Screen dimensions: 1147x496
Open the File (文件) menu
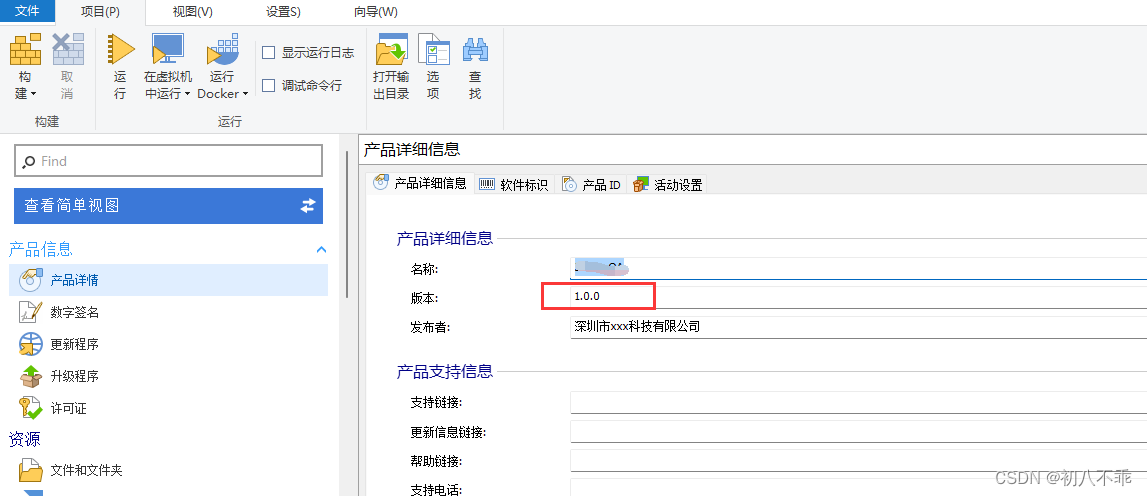(27, 12)
